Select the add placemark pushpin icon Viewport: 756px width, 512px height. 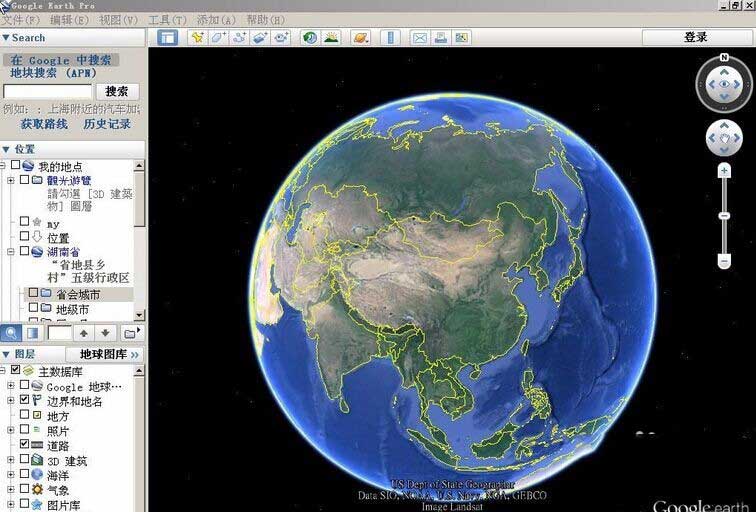(x=197, y=38)
